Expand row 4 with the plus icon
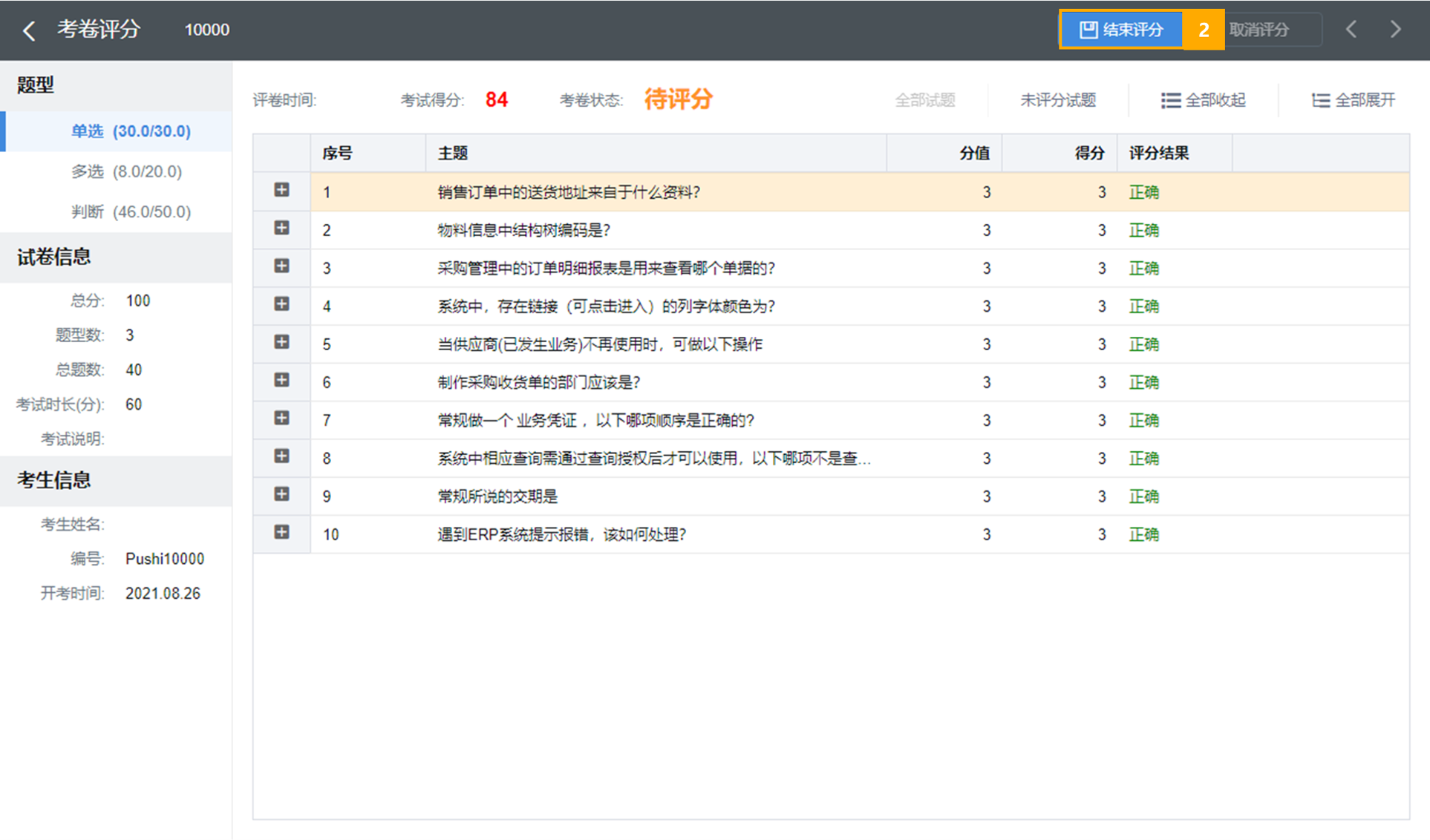The image size is (1430, 840). pos(281,303)
